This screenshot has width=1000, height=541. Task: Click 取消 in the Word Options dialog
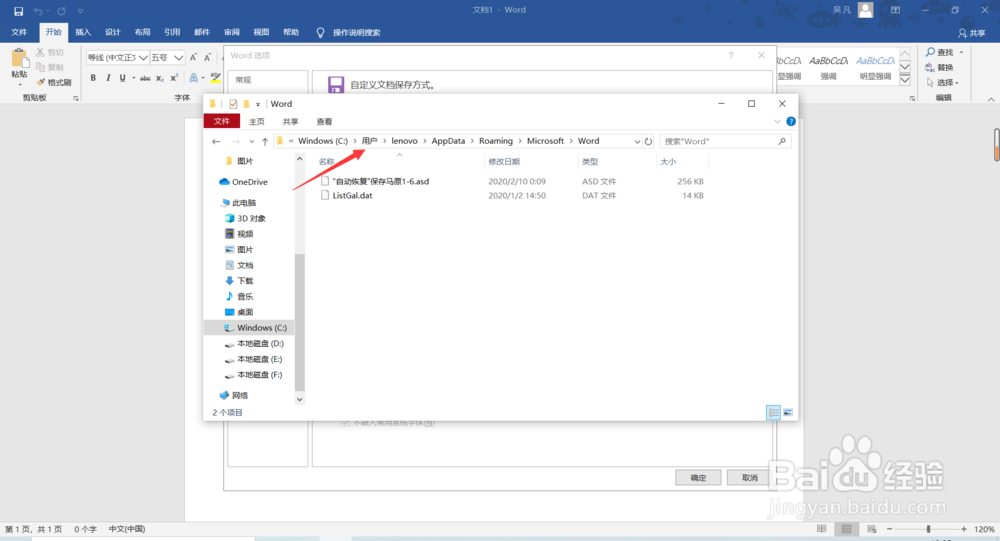pyautogui.click(x=750, y=477)
